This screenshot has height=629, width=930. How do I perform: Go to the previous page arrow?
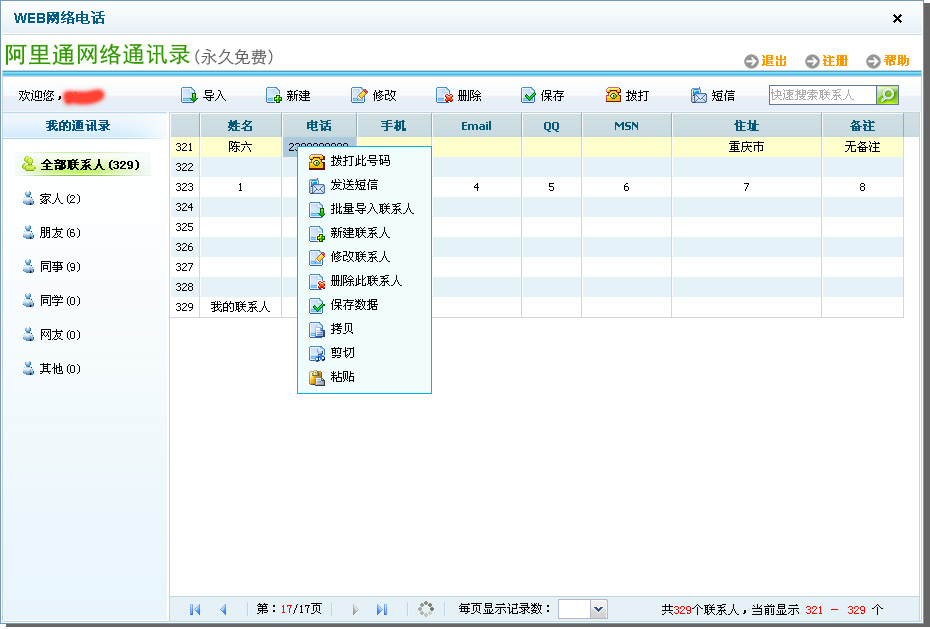[x=223, y=609]
